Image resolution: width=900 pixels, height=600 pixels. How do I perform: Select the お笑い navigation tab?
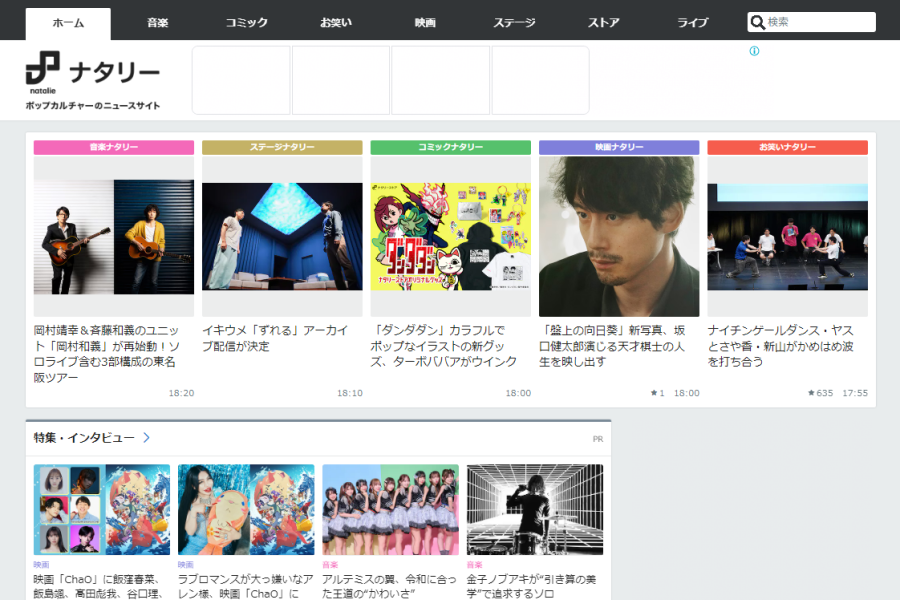click(x=336, y=23)
